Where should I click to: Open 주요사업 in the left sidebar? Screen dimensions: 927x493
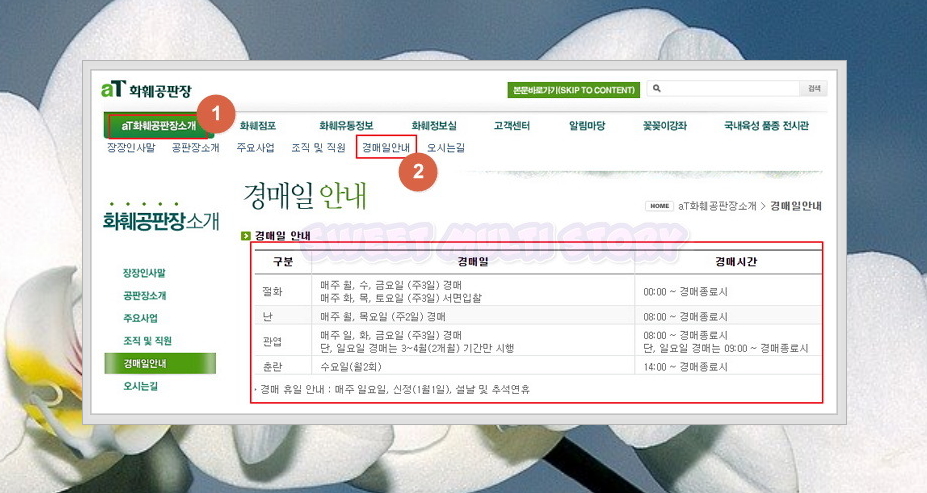pos(140,318)
